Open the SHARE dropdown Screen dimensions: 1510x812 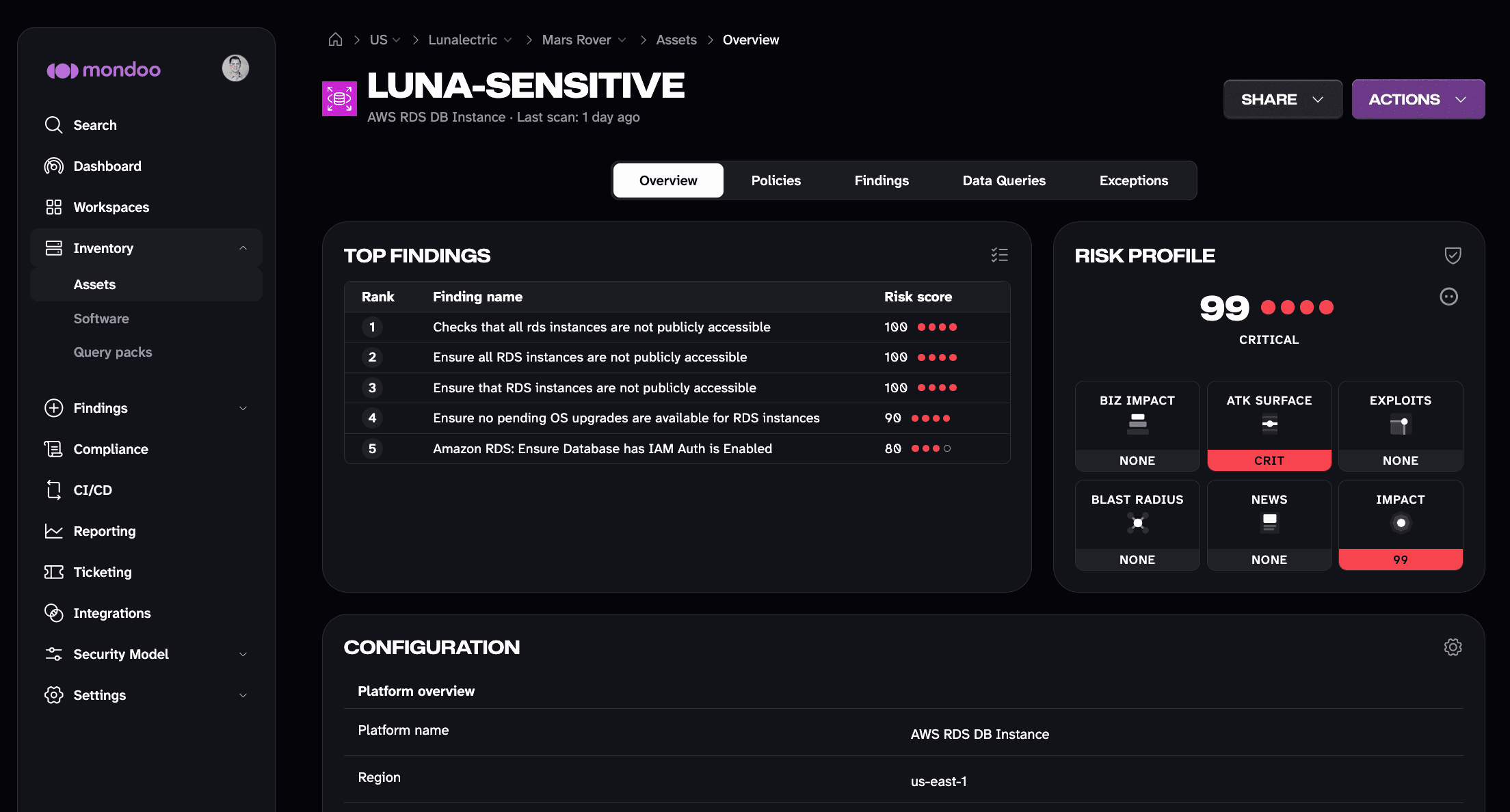point(1282,99)
